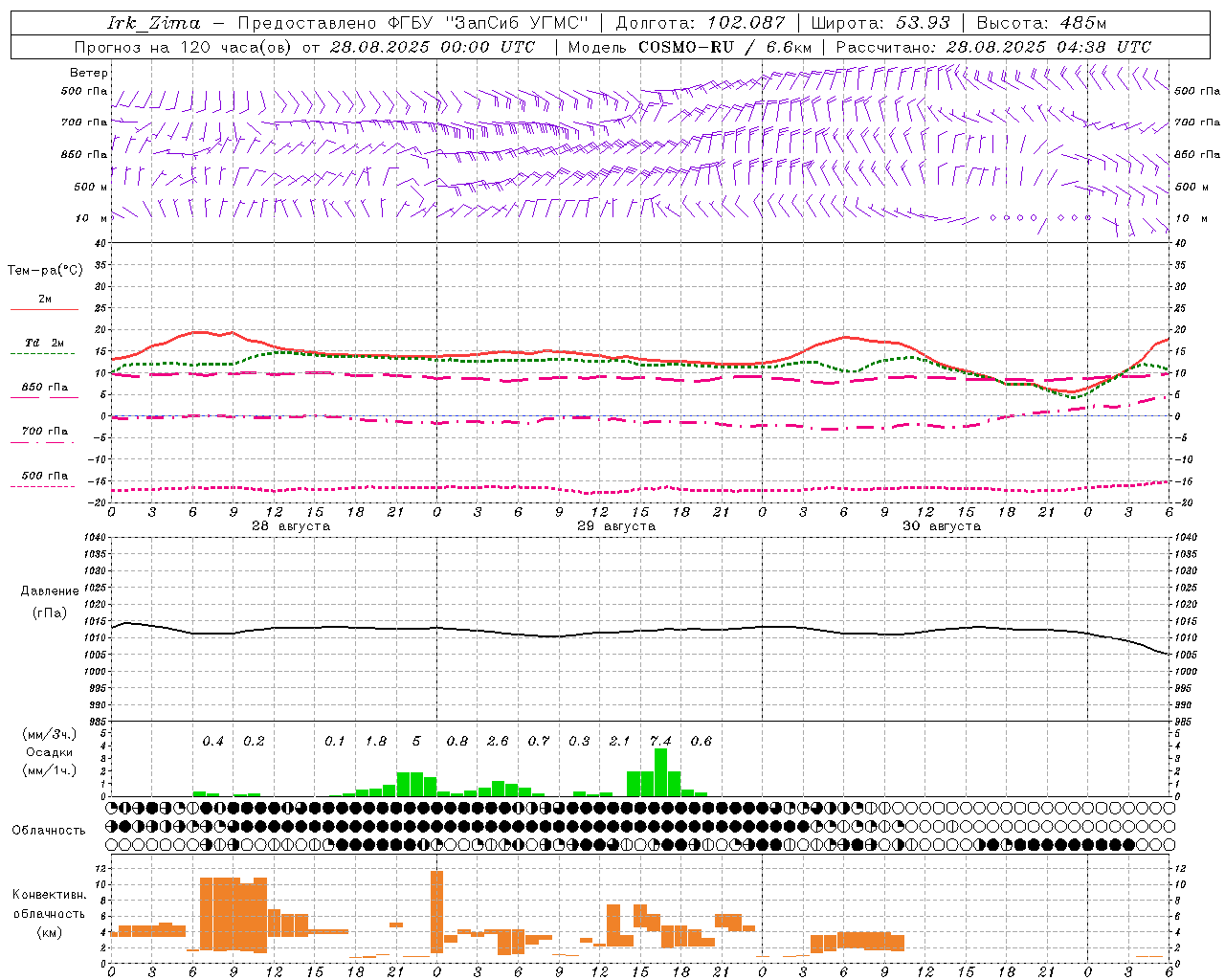Click the Осадки precipitation label
The image size is (1225, 980).
click(50, 752)
